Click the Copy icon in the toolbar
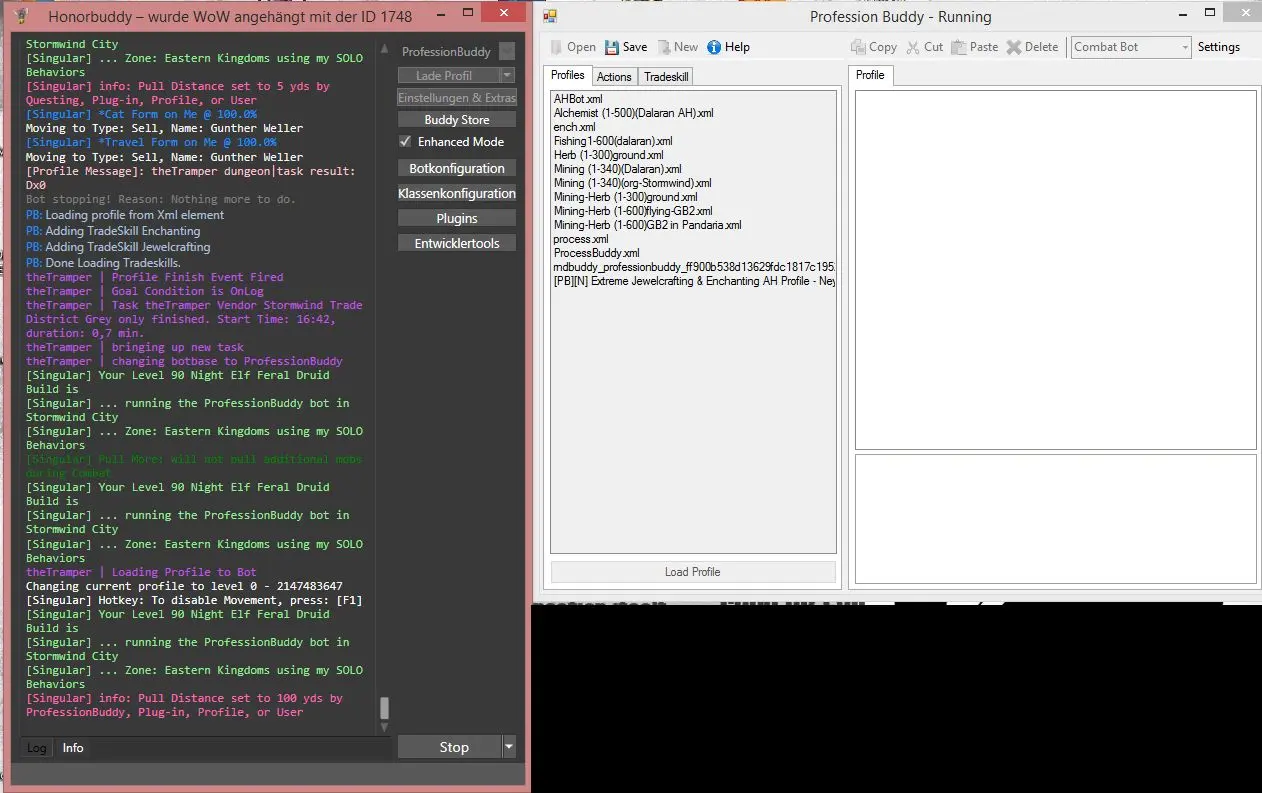The width and height of the screenshot is (1262, 793). click(x=858, y=47)
